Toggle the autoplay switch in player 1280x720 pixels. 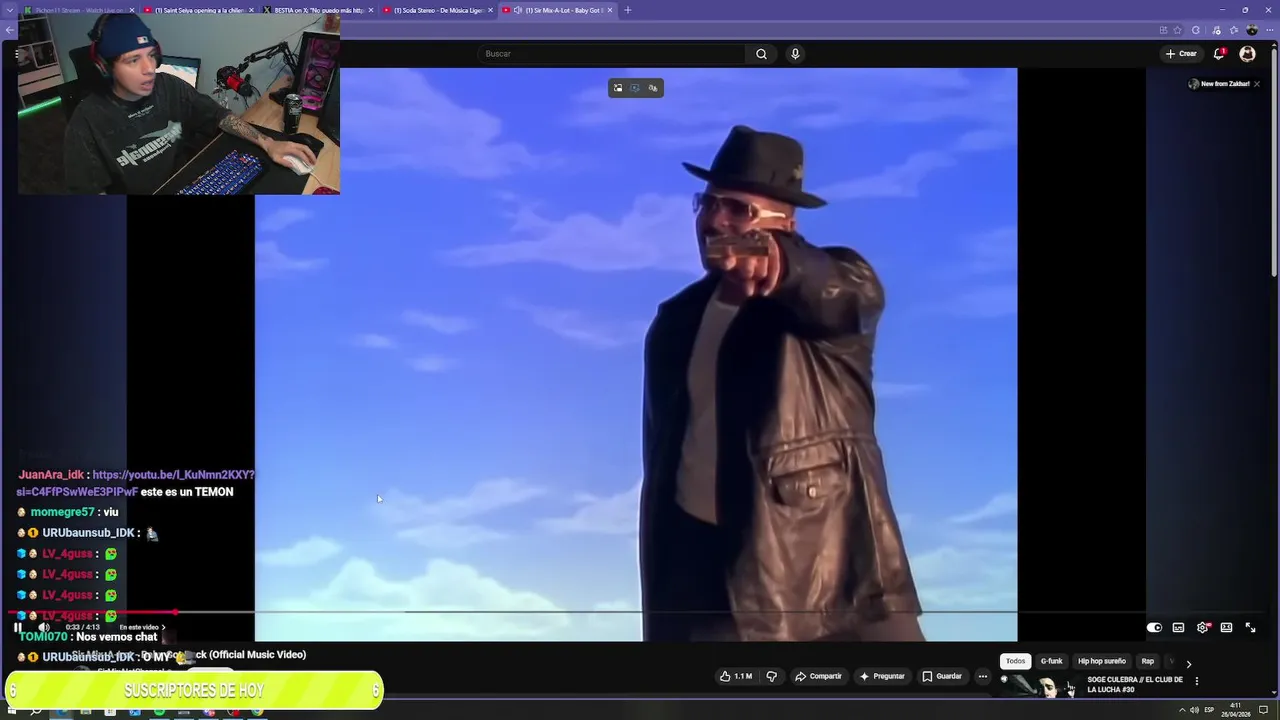[x=1154, y=628]
